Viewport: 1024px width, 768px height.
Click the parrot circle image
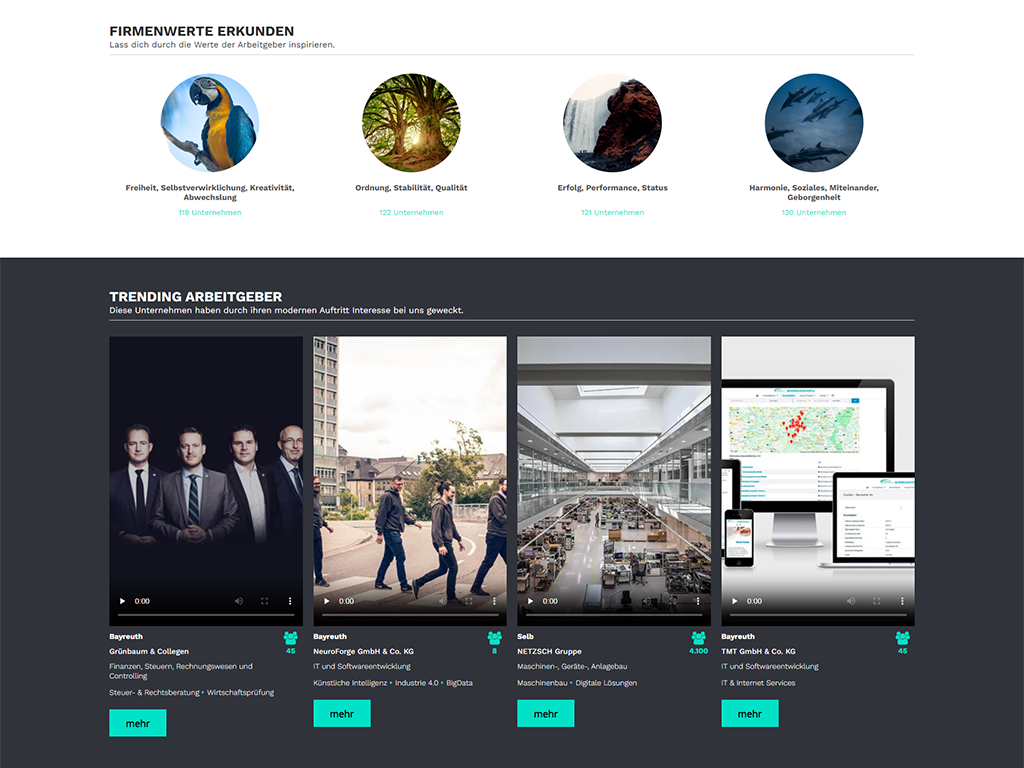point(210,123)
